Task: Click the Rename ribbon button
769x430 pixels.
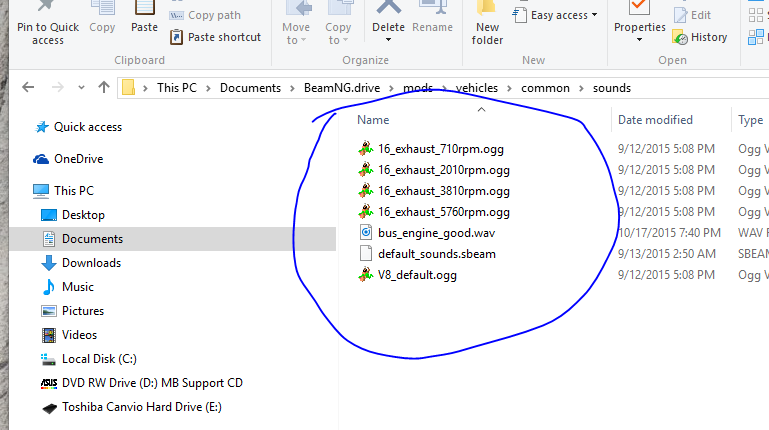Action: point(432,19)
